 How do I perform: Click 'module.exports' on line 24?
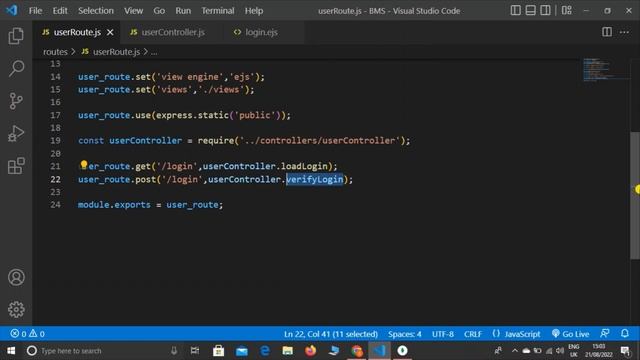pos(114,204)
